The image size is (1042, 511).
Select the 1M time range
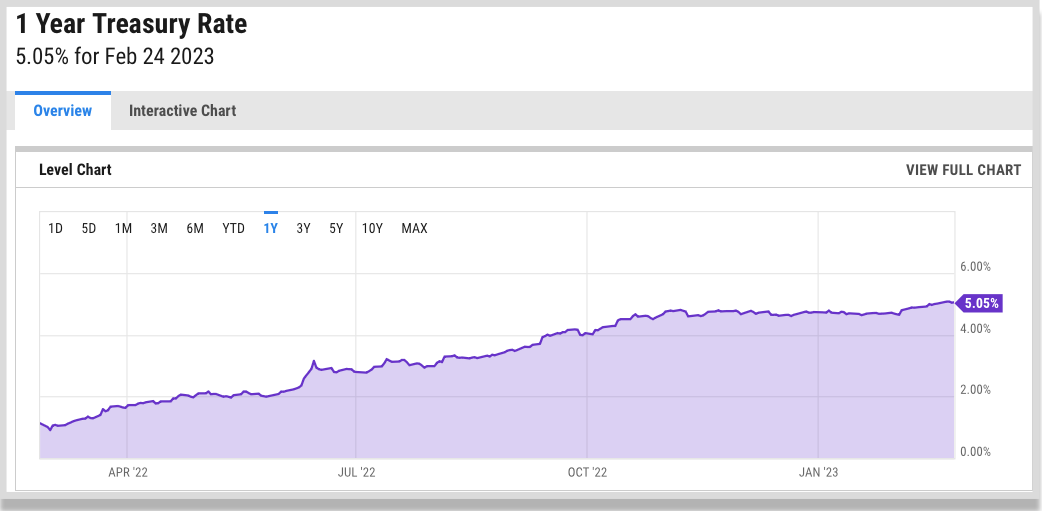pos(124,229)
